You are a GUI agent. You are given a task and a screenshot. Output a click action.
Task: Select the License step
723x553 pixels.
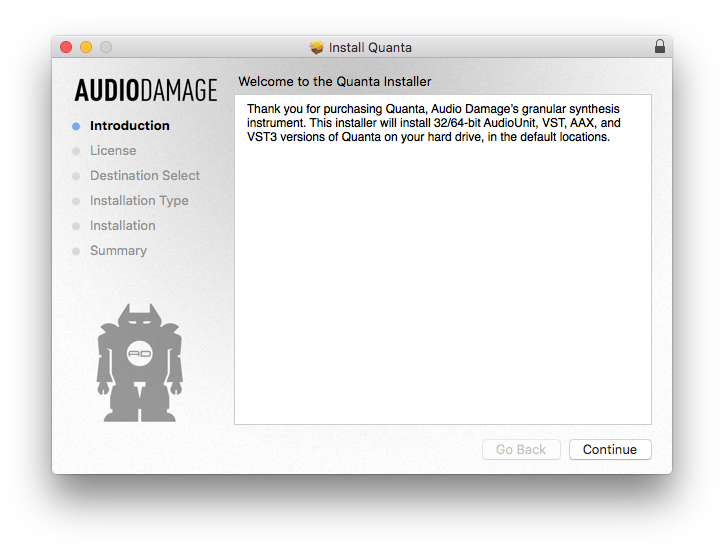(113, 150)
